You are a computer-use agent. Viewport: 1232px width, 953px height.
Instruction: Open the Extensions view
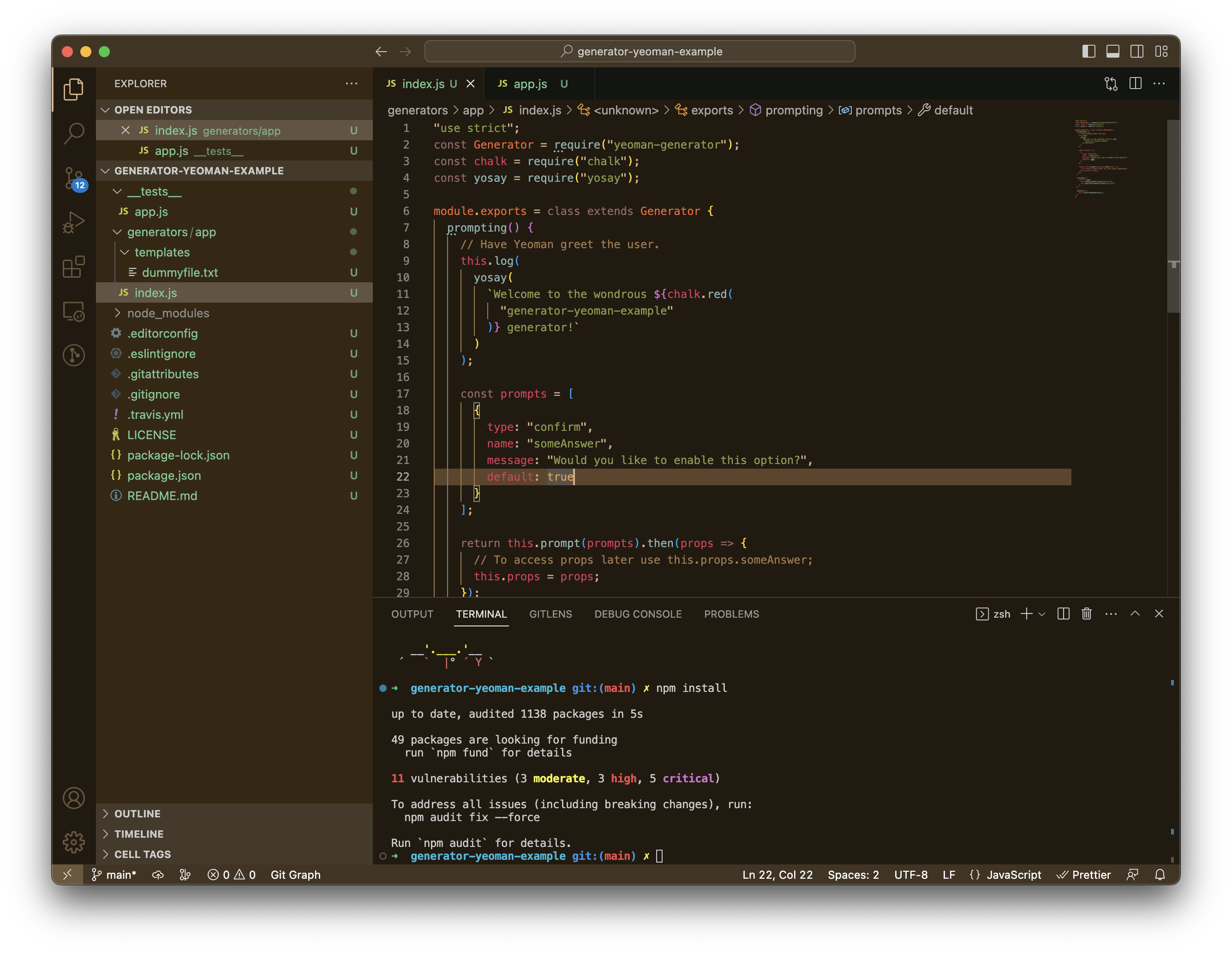pos(73,266)
